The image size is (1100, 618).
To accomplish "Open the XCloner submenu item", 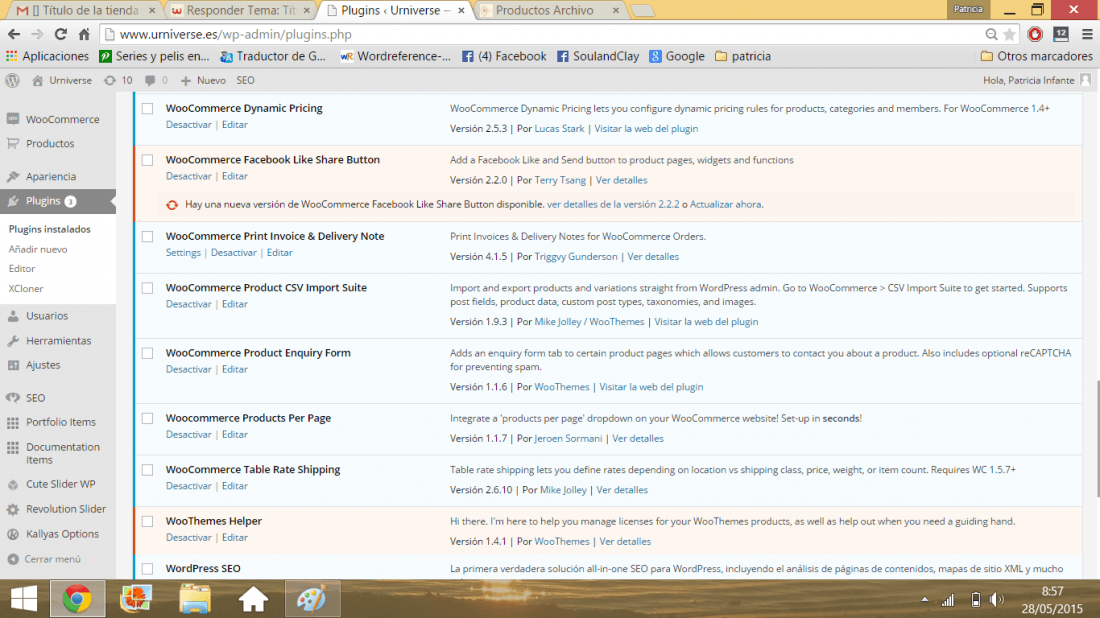I will click(26, 288).
